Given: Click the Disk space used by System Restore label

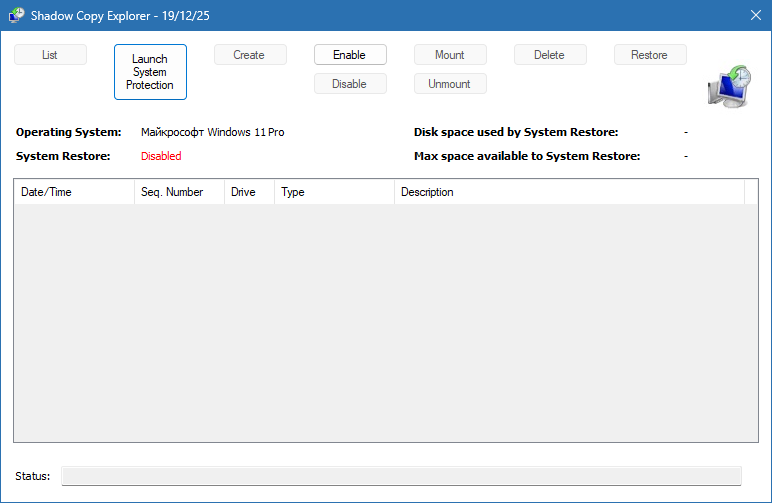Looking at the screenshot, I should point(516,132).
